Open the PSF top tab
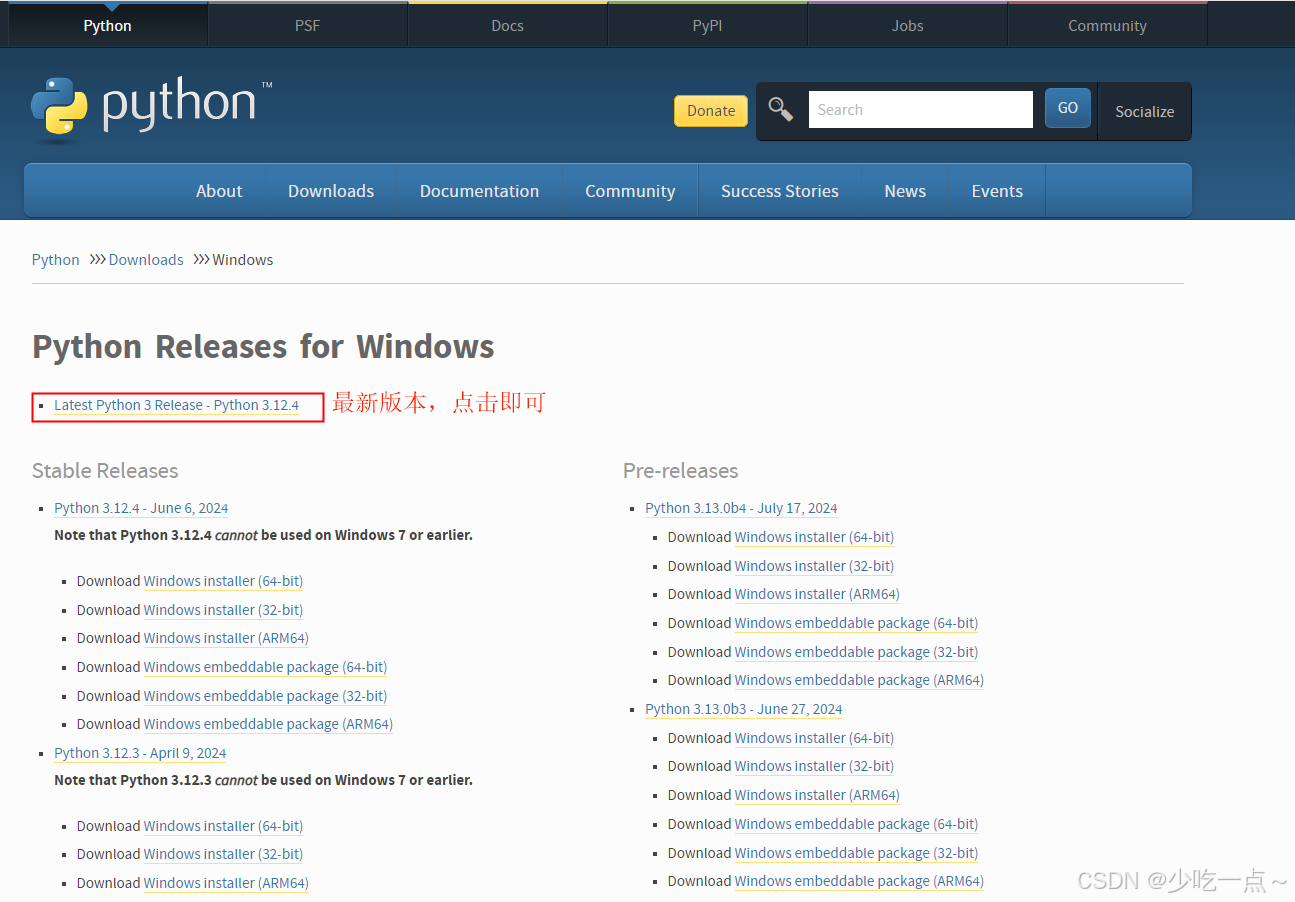This screenshot has height=902, width=1295. pos(307,26)
